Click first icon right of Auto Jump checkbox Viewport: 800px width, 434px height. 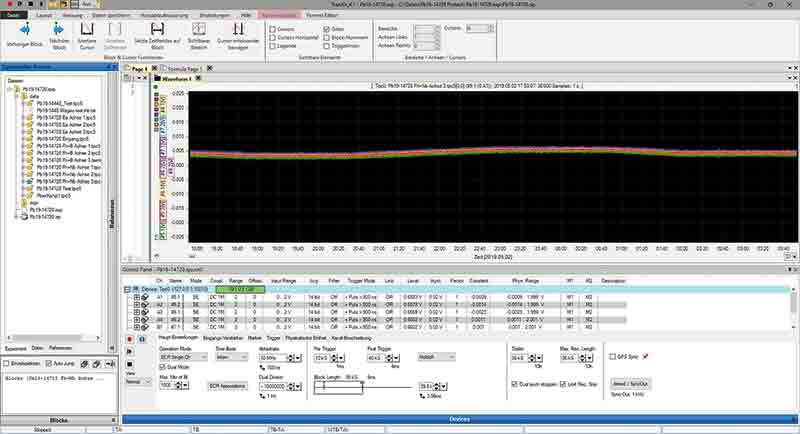tap(85, 364)
